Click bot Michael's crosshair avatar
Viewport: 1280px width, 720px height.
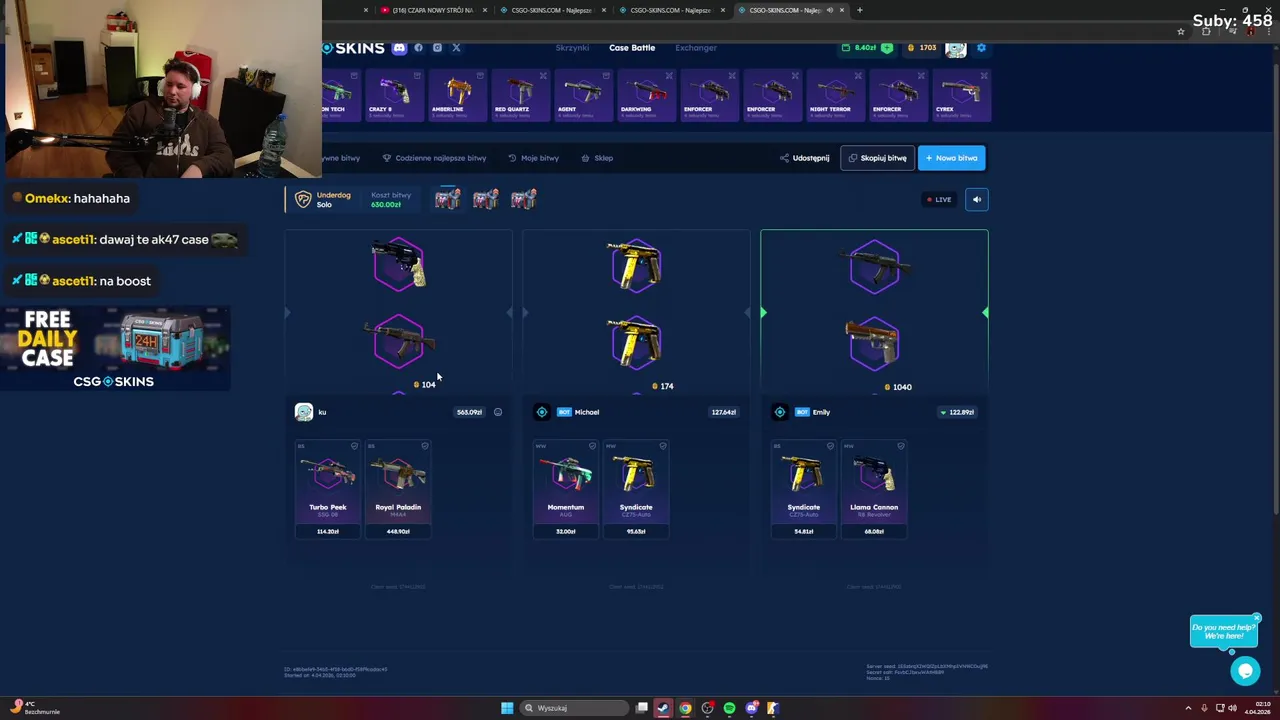[x=542, y=412]
